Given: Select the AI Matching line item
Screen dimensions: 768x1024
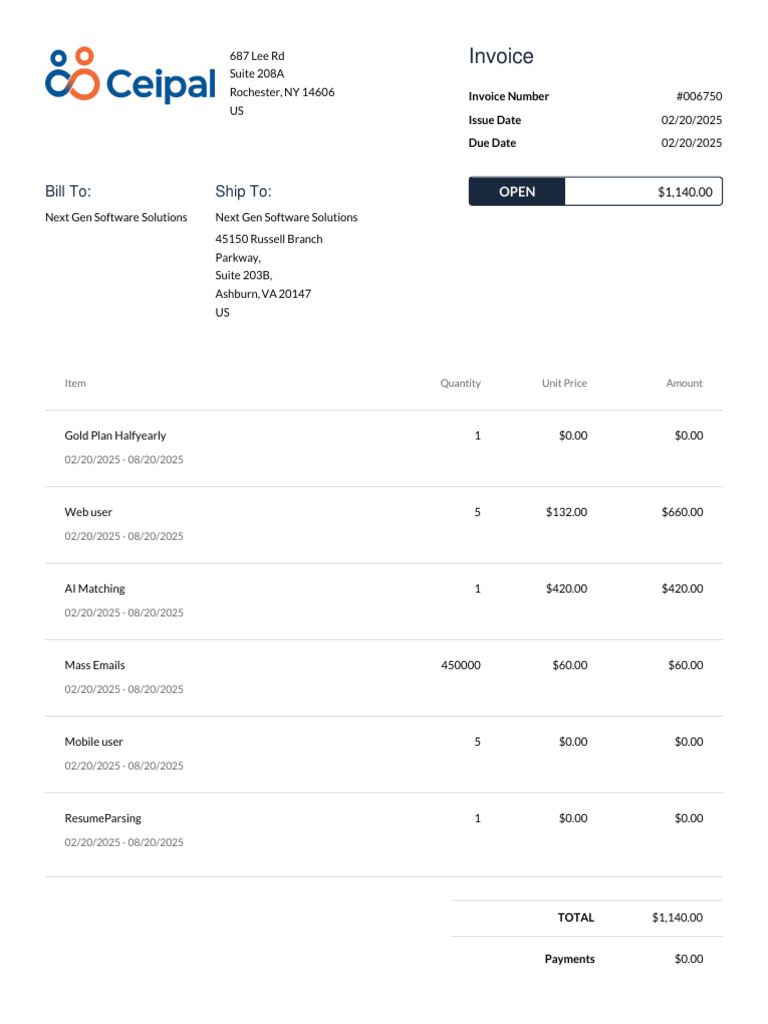Looking at the screenshot, I should (x=95, y=589).
